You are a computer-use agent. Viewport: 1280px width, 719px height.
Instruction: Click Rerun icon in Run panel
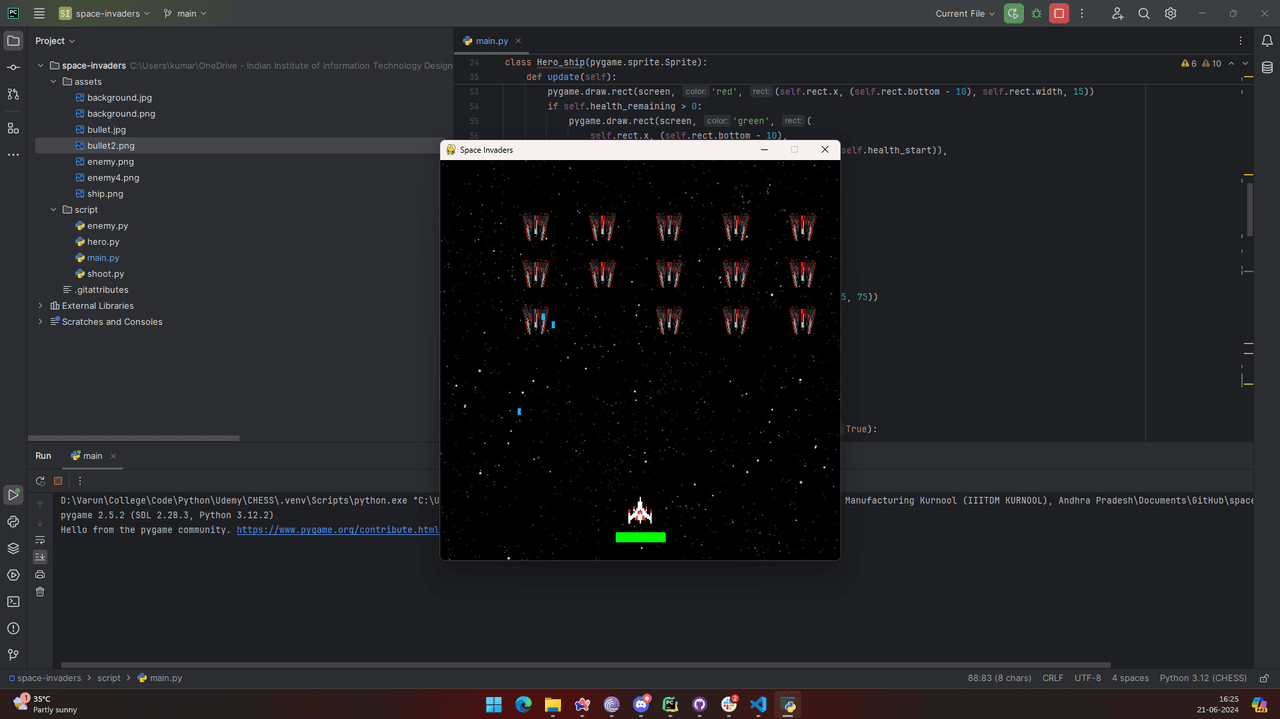pyautogui.click(x=40, y=481)
